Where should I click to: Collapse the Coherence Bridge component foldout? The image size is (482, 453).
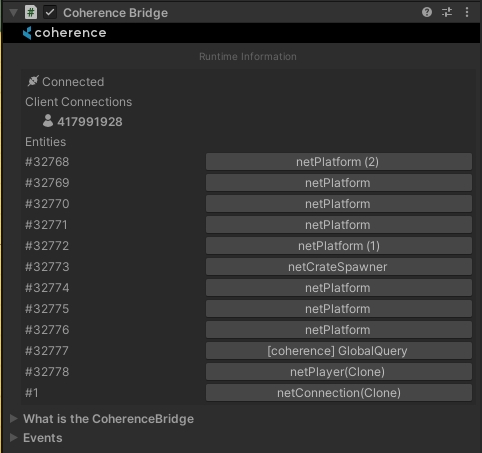[x=13, y=13]
